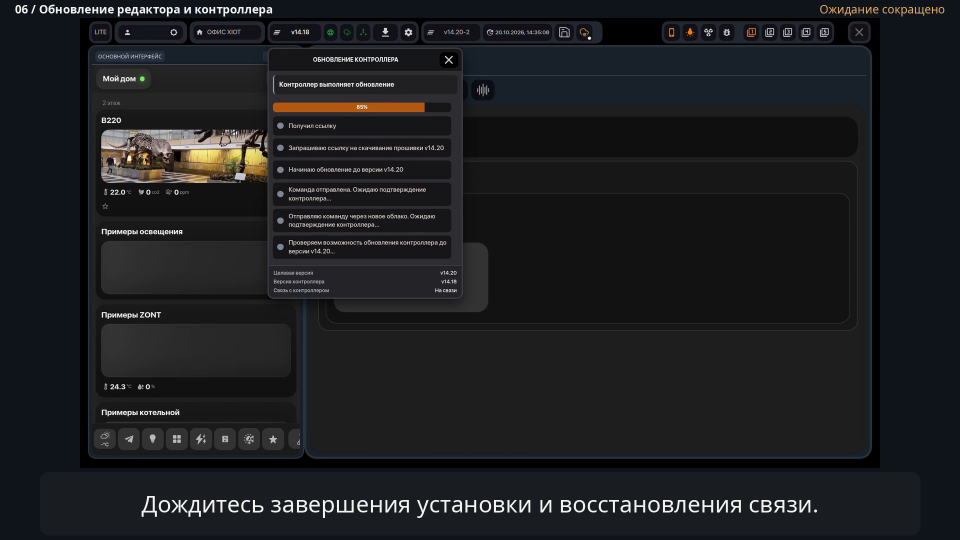This screenshot has width=960, height=540.
Task: Click the four-squares grid icon
Action: tap(177, 439)
